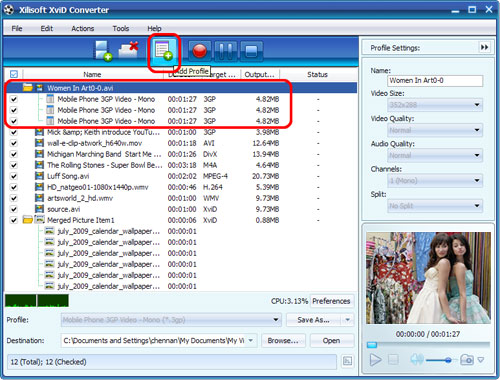The width and height of the screenshot is (500, 380).
Task: Collapse Profile Settings panel with double-arrow icon
Action: [484, 47]
